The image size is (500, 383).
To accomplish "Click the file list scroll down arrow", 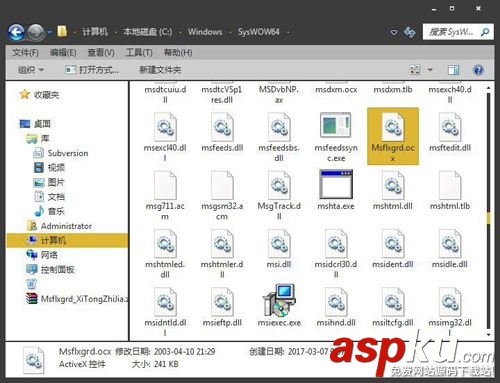I will click(x=489, y=334).
